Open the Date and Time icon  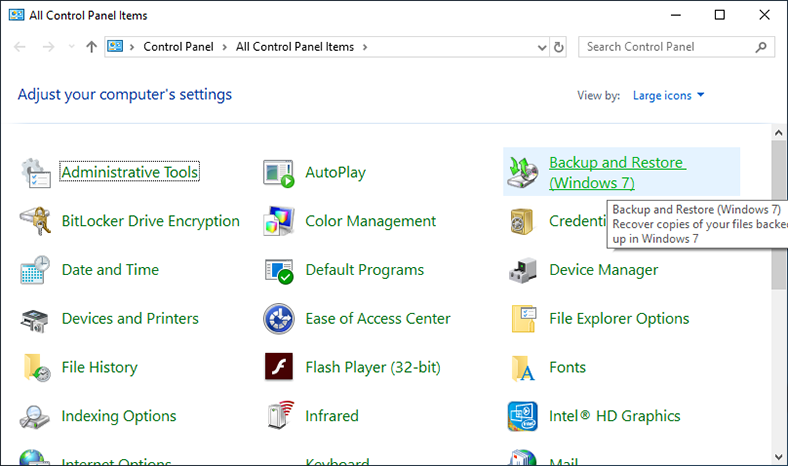click(x=35, y=270)
